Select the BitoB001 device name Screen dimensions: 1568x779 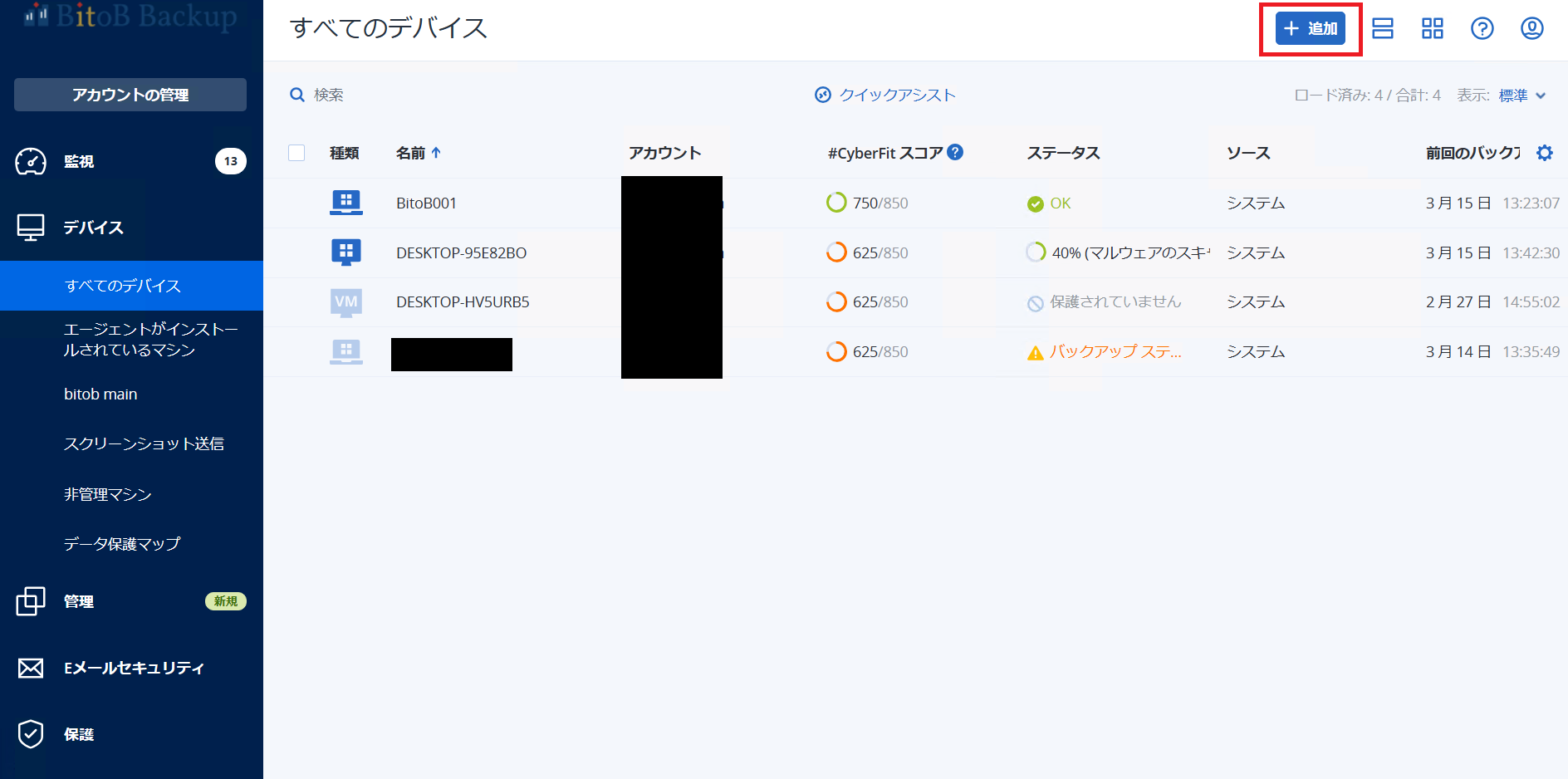pyautogui.click(x=426, y=203)
